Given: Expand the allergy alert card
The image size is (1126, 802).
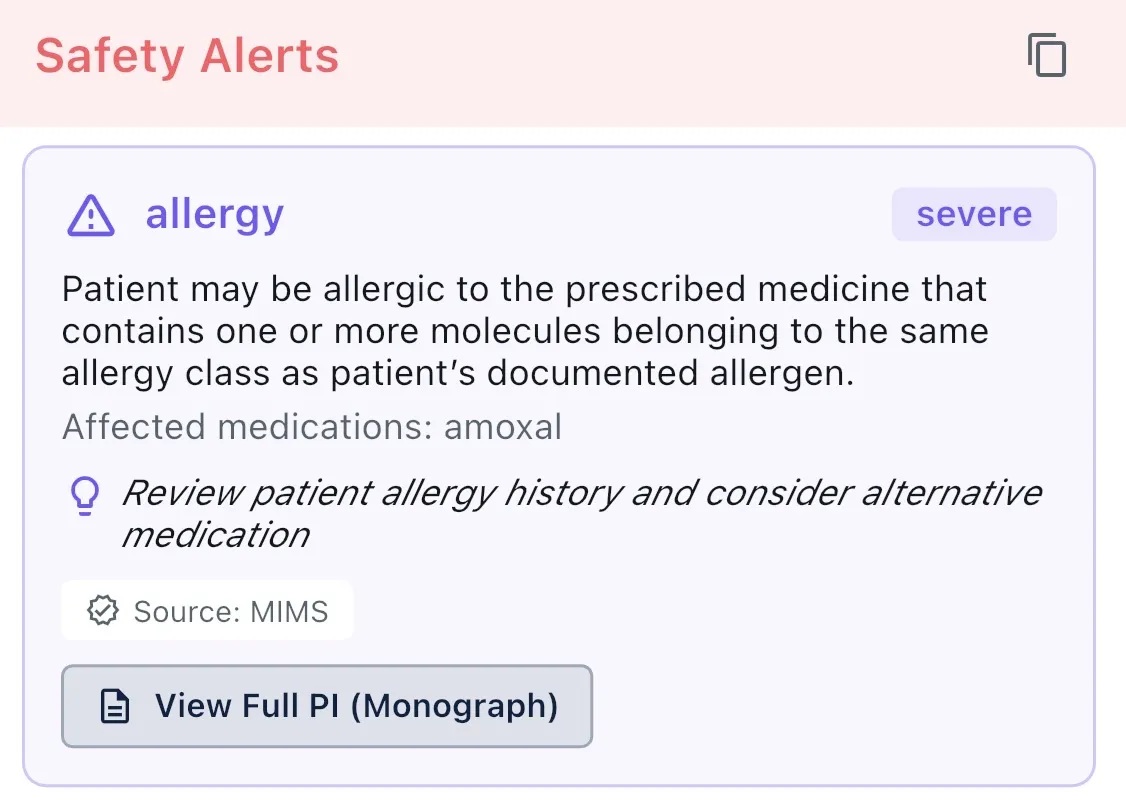Looking at the screenshot, I should (560, 213).
